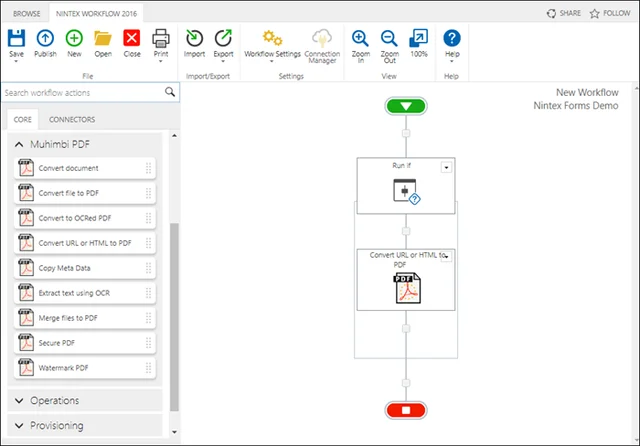This screenshot has width=640, height=446.
Task: Open the Save dropdown arrow
Action: click(x=16, y=61)
